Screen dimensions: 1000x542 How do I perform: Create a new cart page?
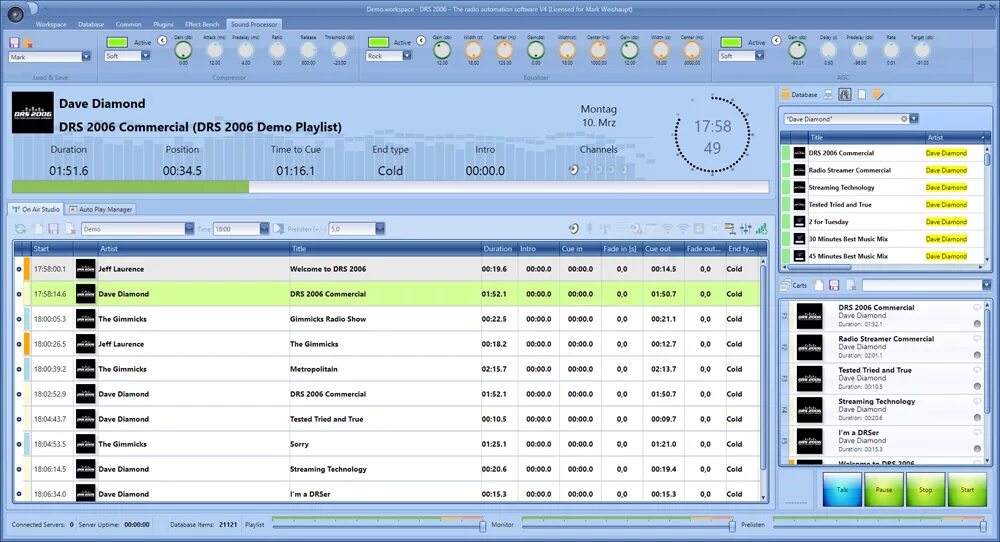(818, 285)
